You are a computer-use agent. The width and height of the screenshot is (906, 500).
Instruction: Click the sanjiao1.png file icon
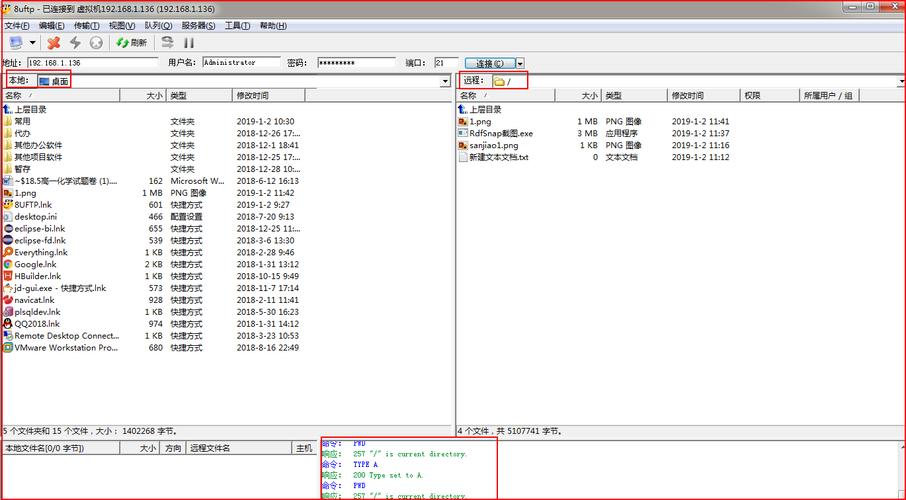click(462, 145)
